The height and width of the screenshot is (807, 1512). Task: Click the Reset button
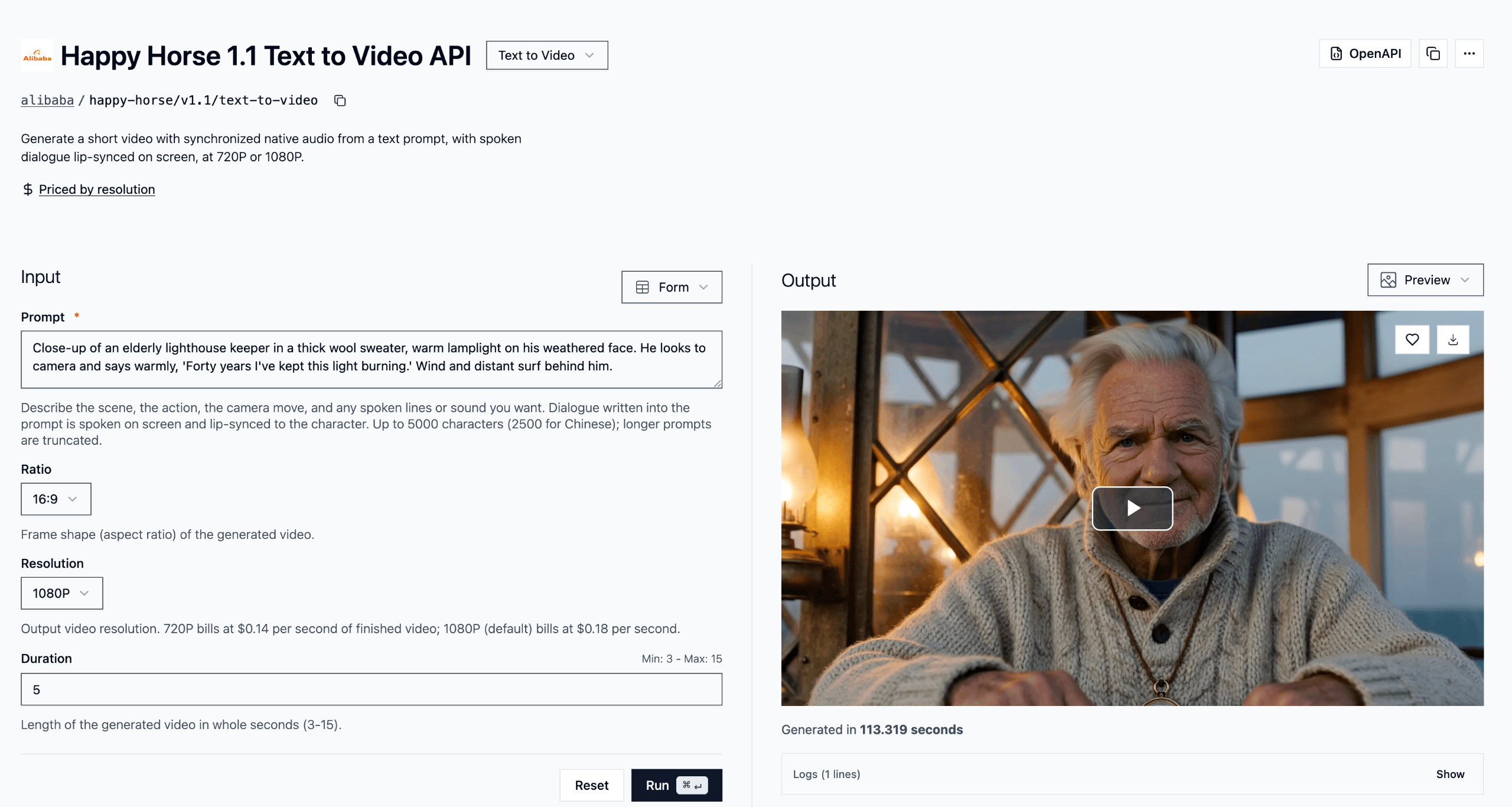coord(591,785)
